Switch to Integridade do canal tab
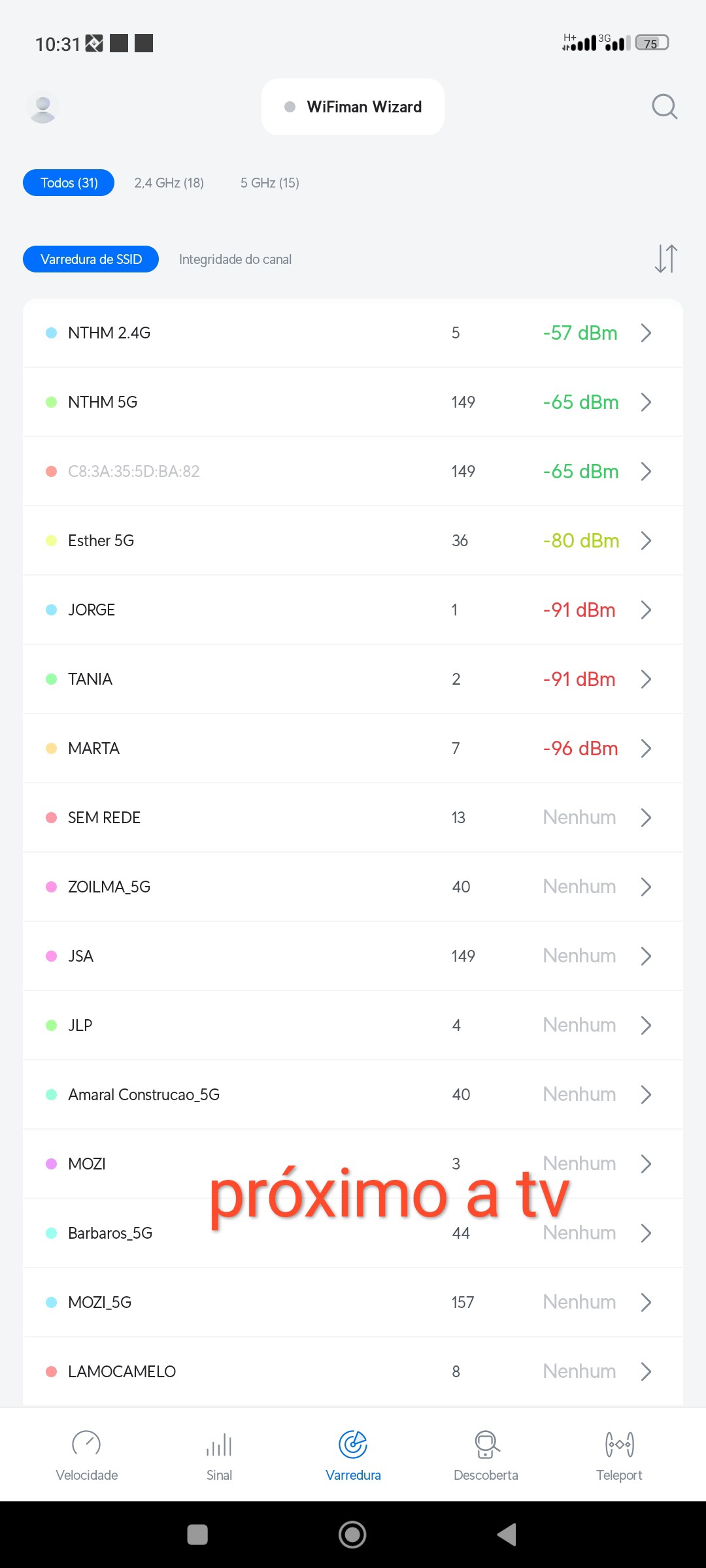Screen dimensions: 706x1568 click(x=235, y=259)
